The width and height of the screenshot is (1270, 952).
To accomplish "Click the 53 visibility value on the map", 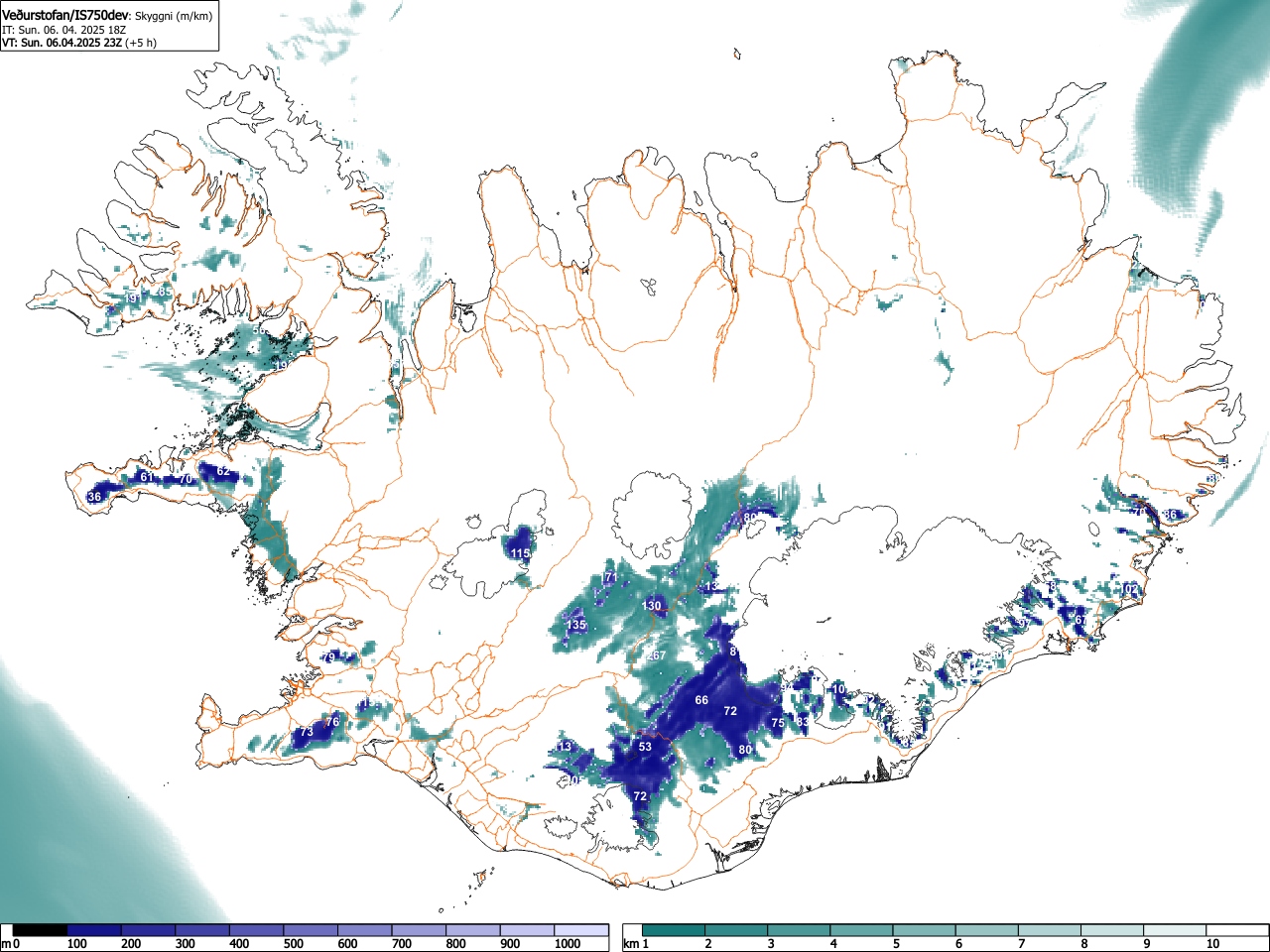I will click(x=645, y=747).
